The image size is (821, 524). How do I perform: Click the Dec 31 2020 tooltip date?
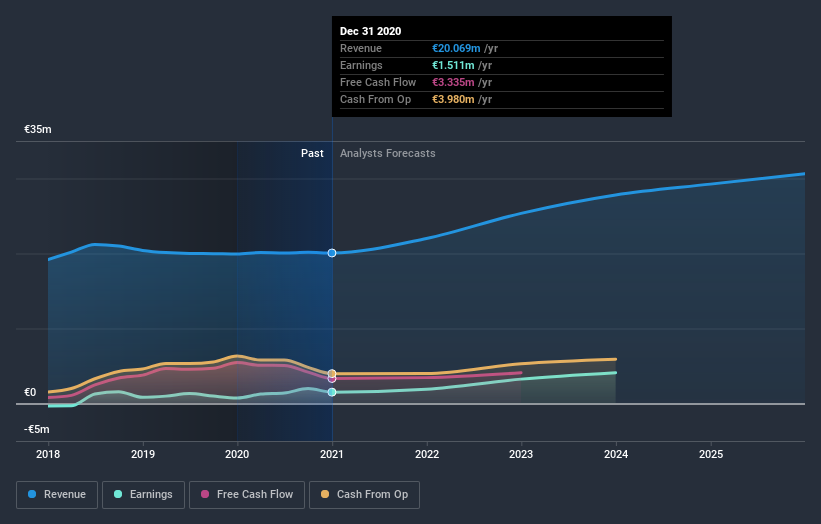click(371, 31)
